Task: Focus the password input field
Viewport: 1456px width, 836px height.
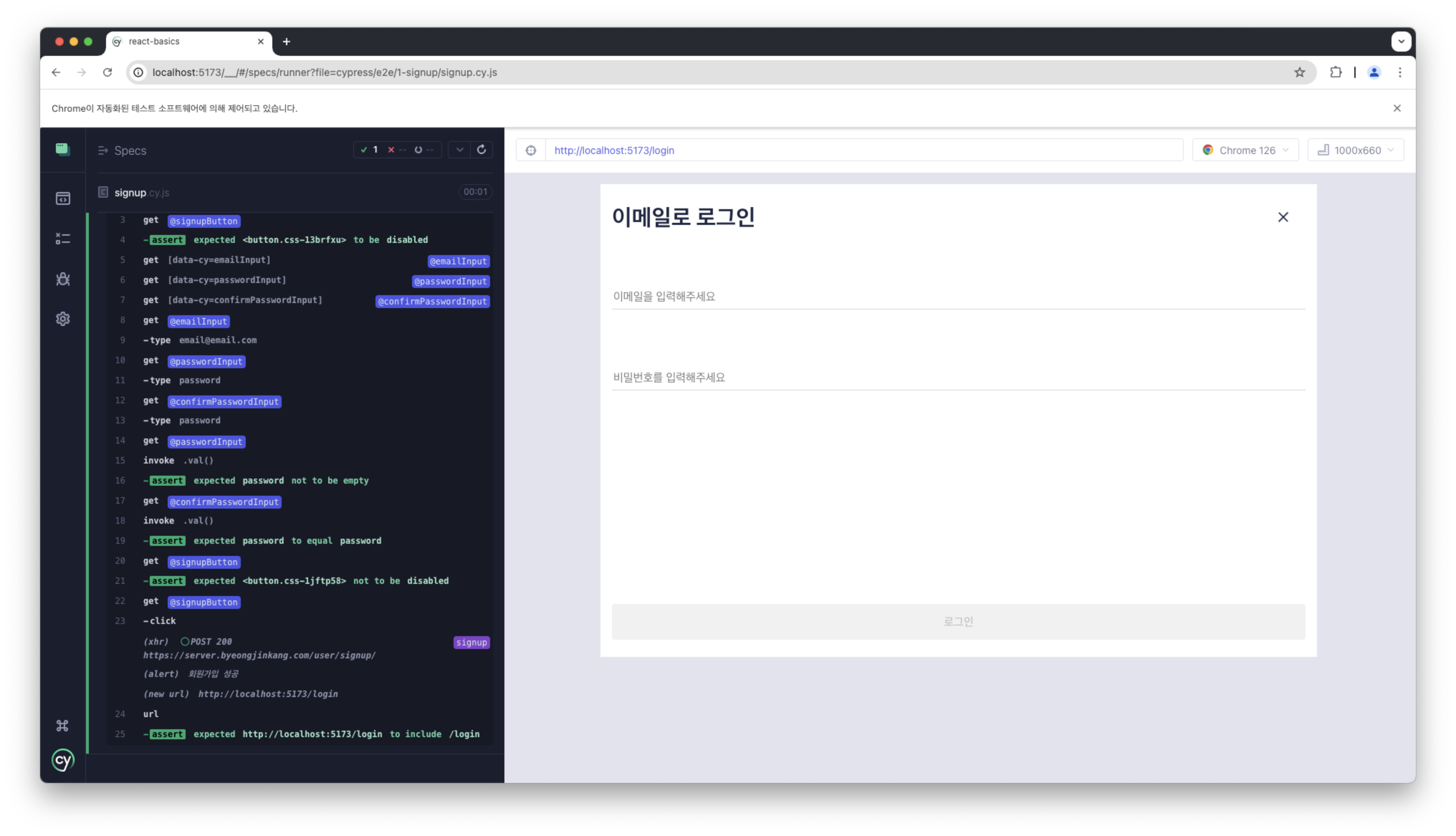Action: [x=958, y=377]
